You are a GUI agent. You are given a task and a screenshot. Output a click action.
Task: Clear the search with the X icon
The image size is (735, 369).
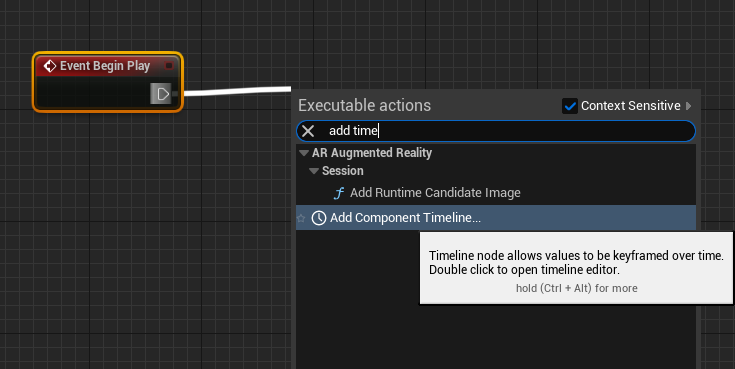click(308, 131)
